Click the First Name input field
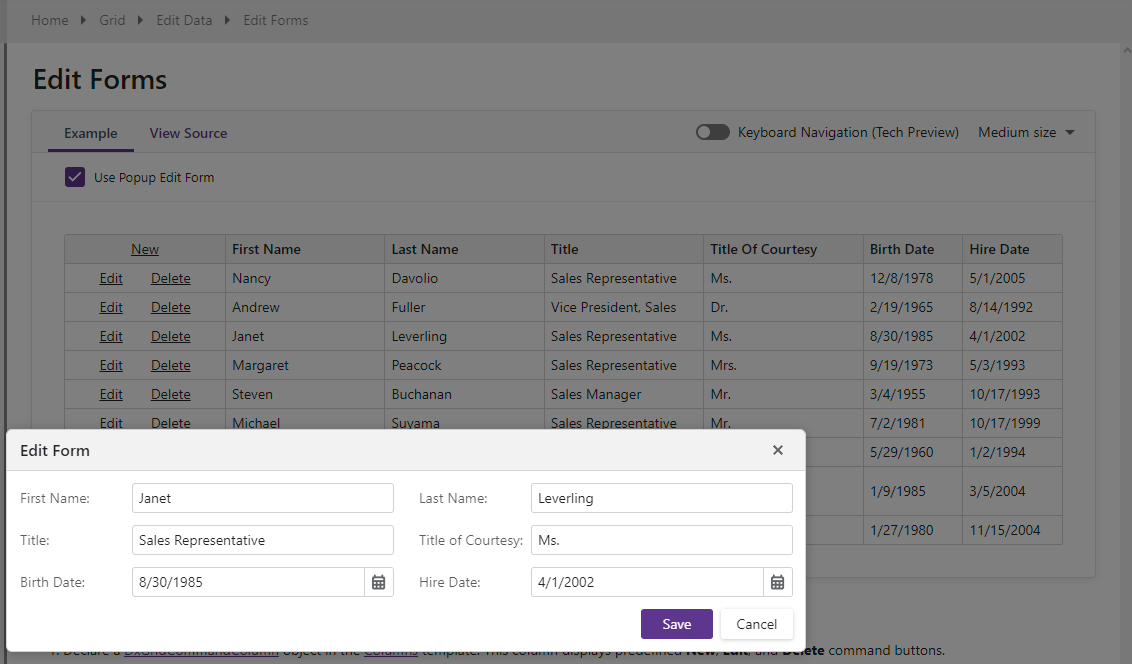 [262, 498]
